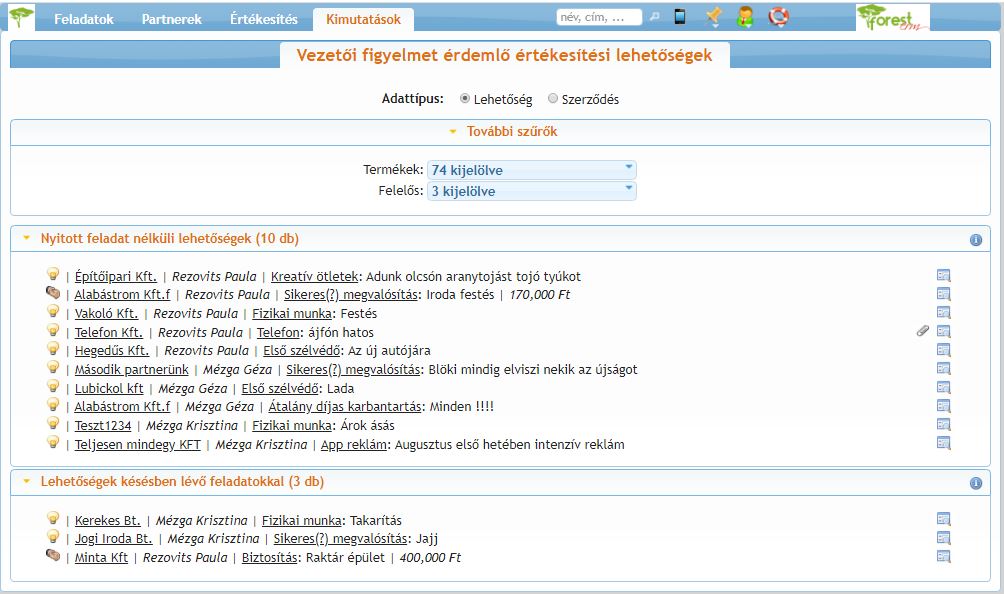Click the mobile phone icon in top bar
This screenshot has height=594, width=1004.
pyautogui.click(x=680, y=17)
